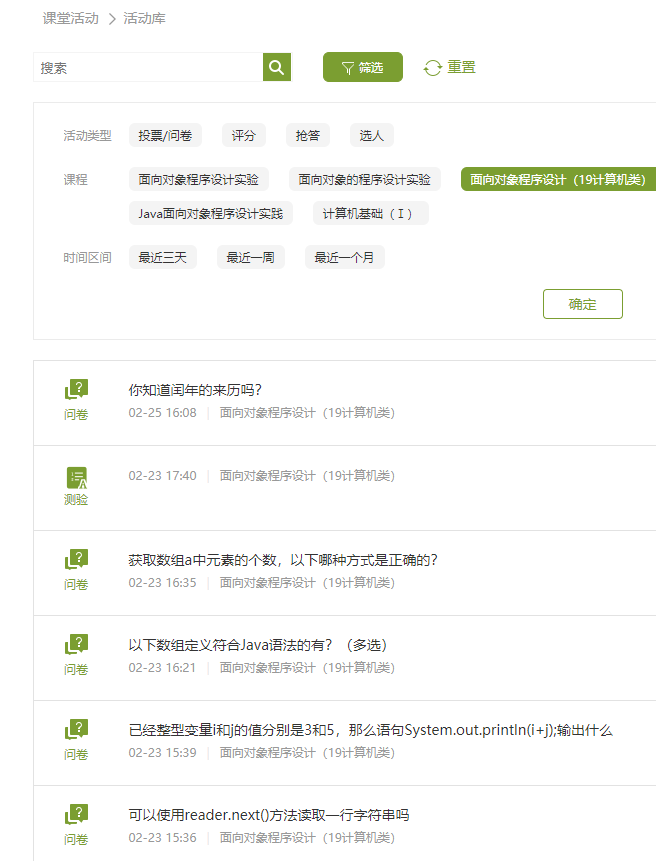The width and height of the screenshot is (656, 861).
Task: Choose the 最近一周 time range
Action: (251, 257)
